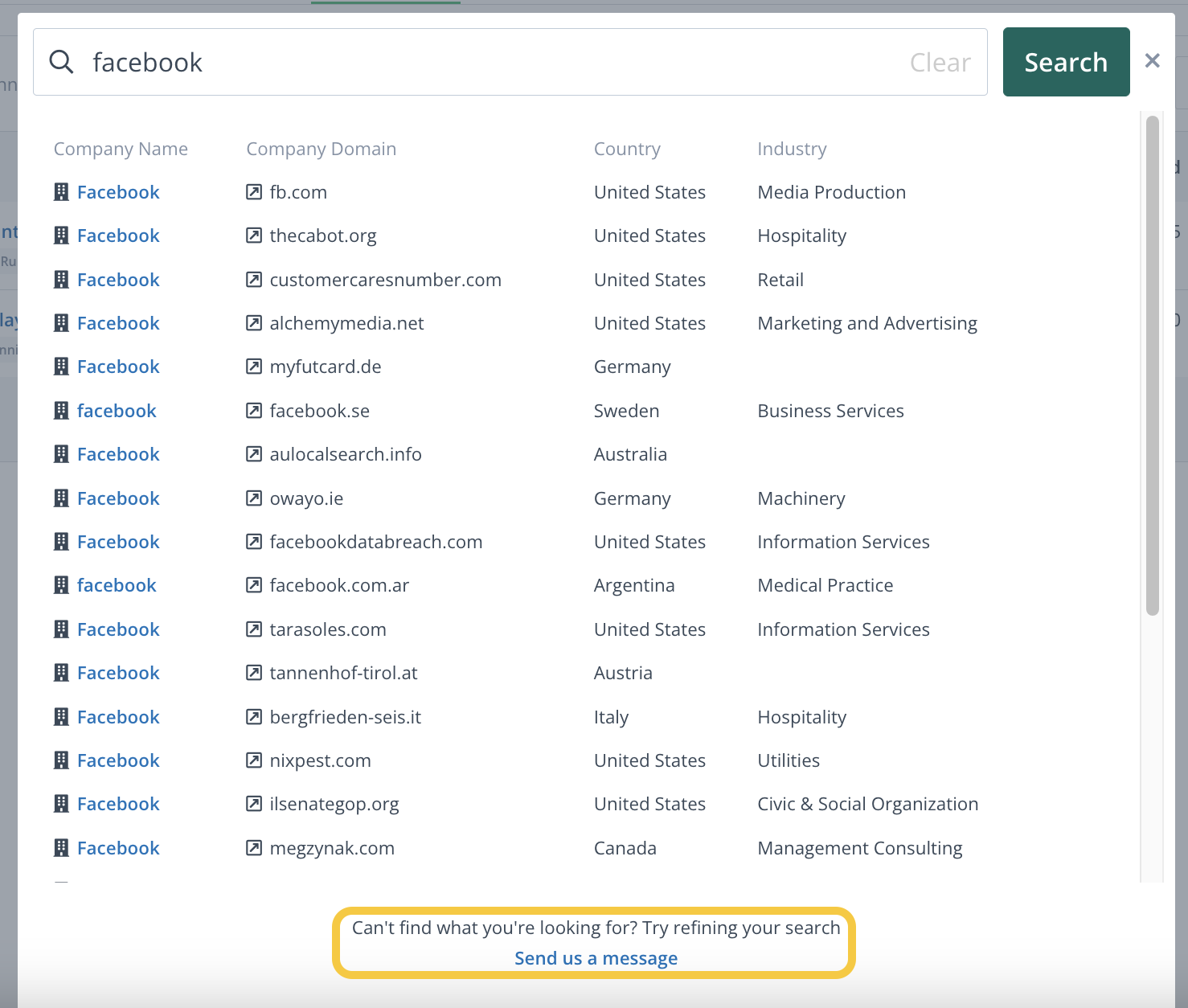Screen dimensions: 1188x1008
Task: Open external link icon for facebook.se
Action: pos(254,411)
